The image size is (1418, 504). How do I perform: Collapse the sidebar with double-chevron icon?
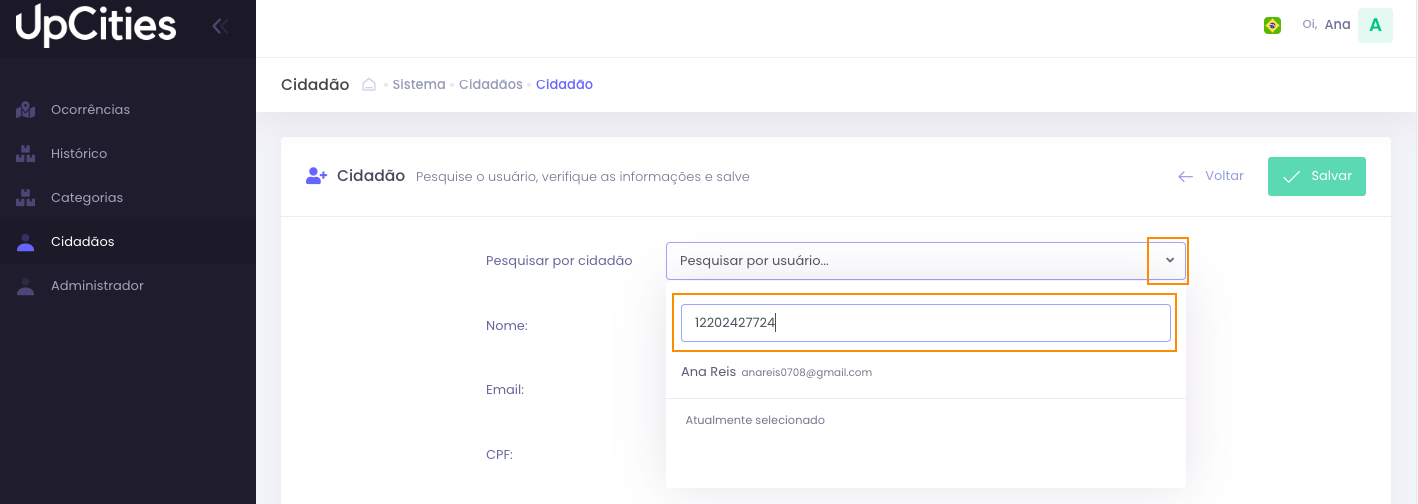click(220, 26)
